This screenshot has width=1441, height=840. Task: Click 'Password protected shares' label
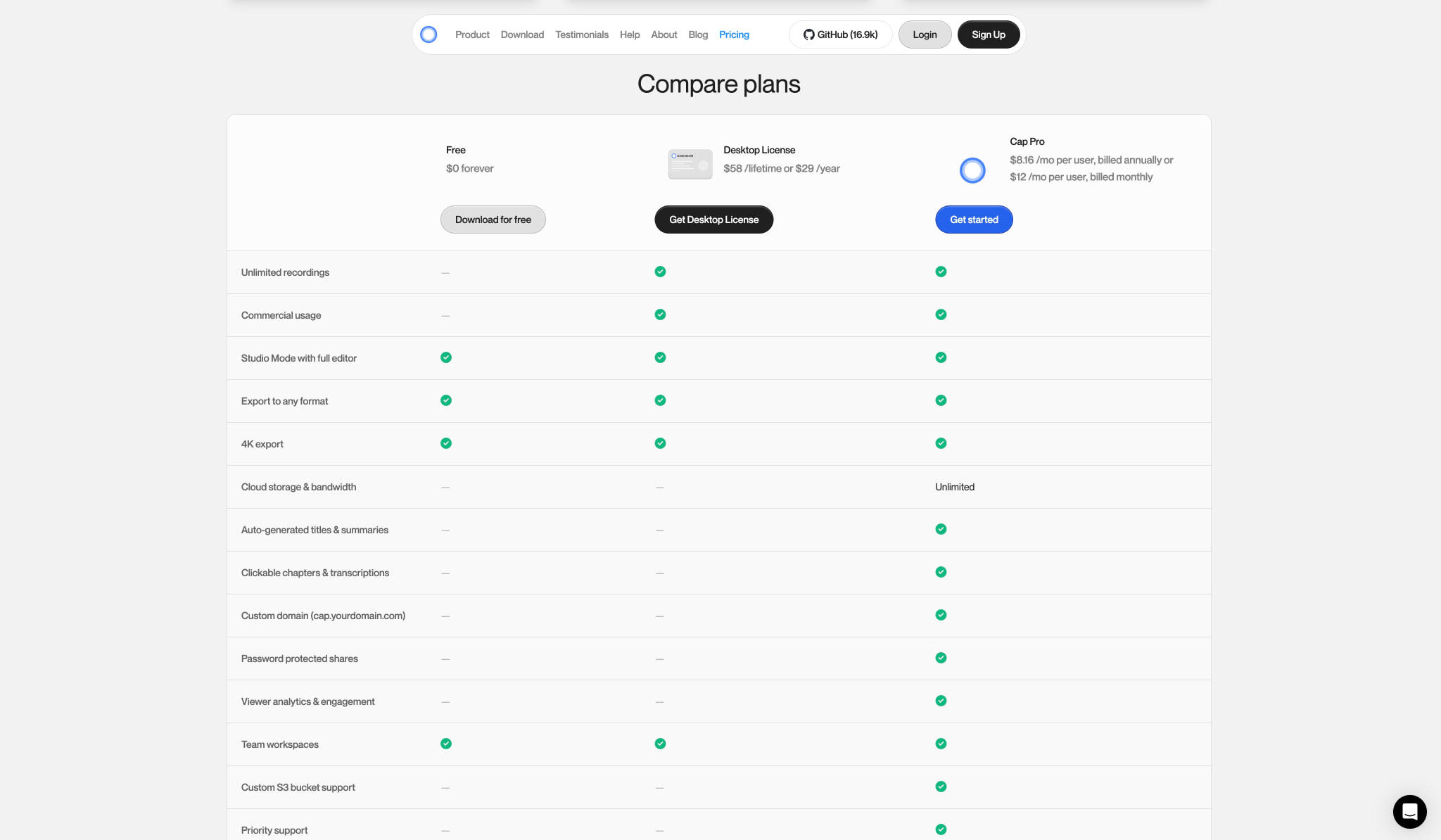coord(299,658)
